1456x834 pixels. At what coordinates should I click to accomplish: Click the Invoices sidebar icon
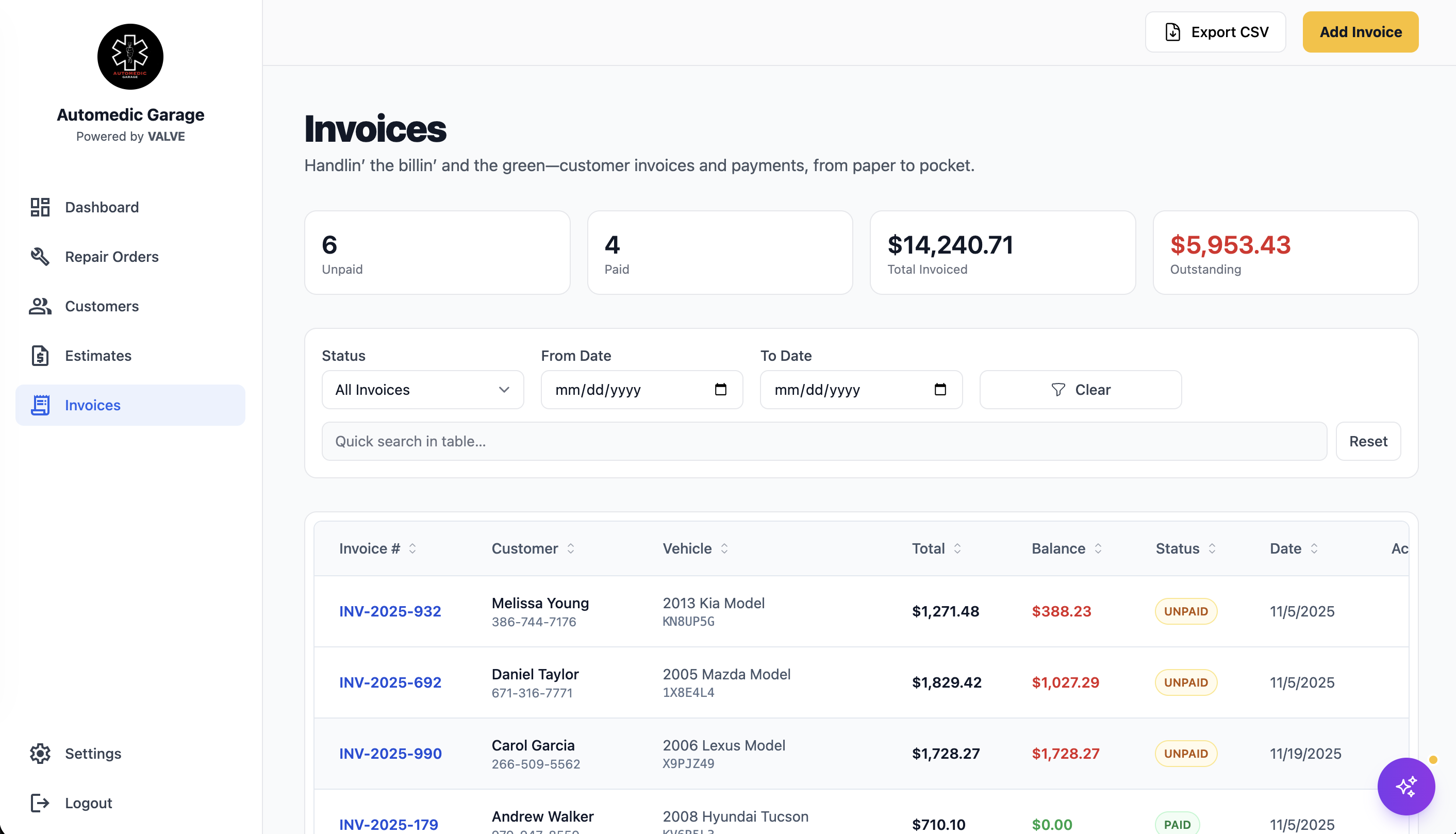39,405
